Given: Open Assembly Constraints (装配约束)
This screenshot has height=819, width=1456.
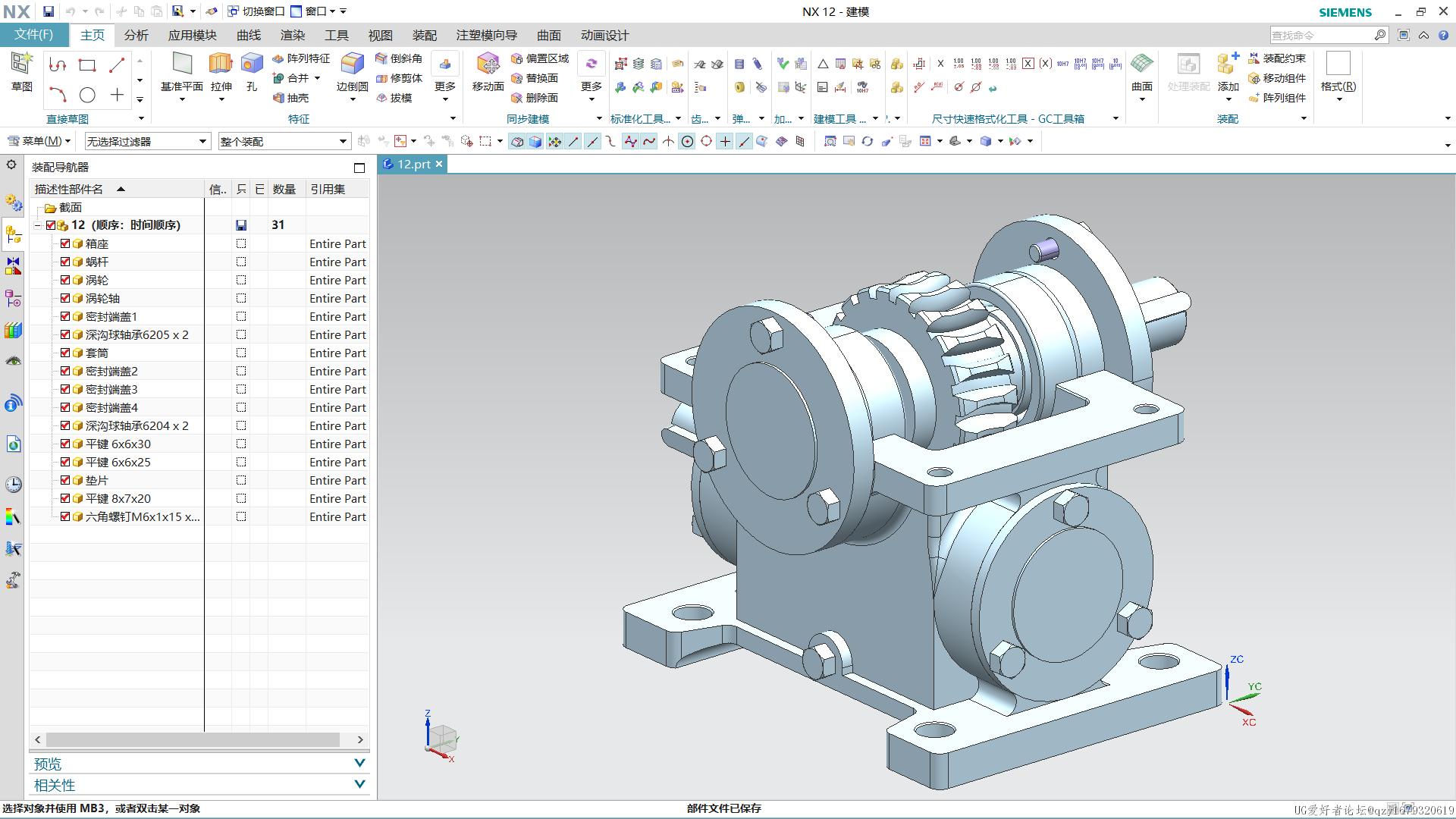Looking at the screenshot, I should click(x=1277, y=58).
